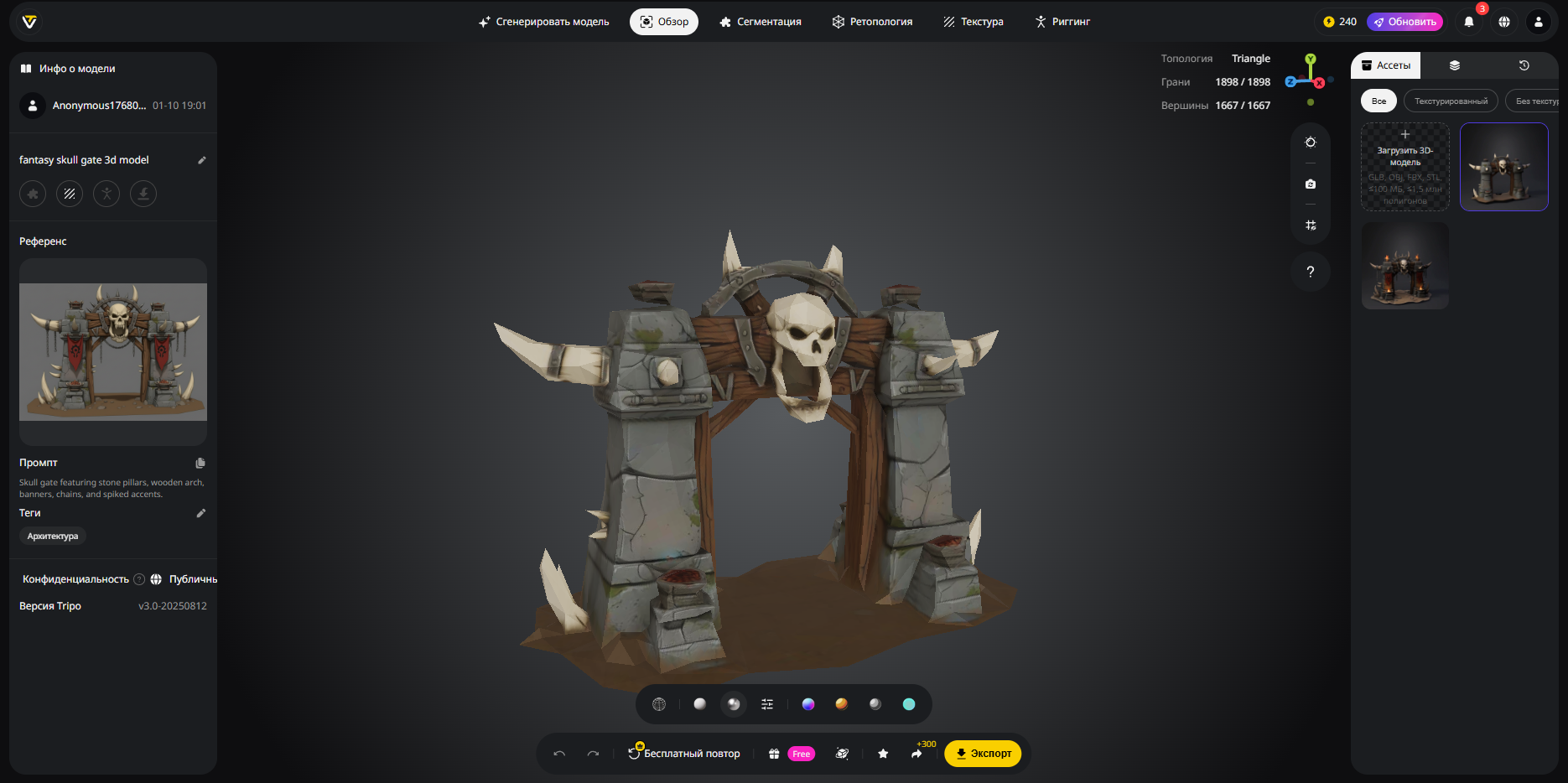This screenshot has height=783, width=1568.
Task: Open the language globe menu
Action: coord(1504,22)
